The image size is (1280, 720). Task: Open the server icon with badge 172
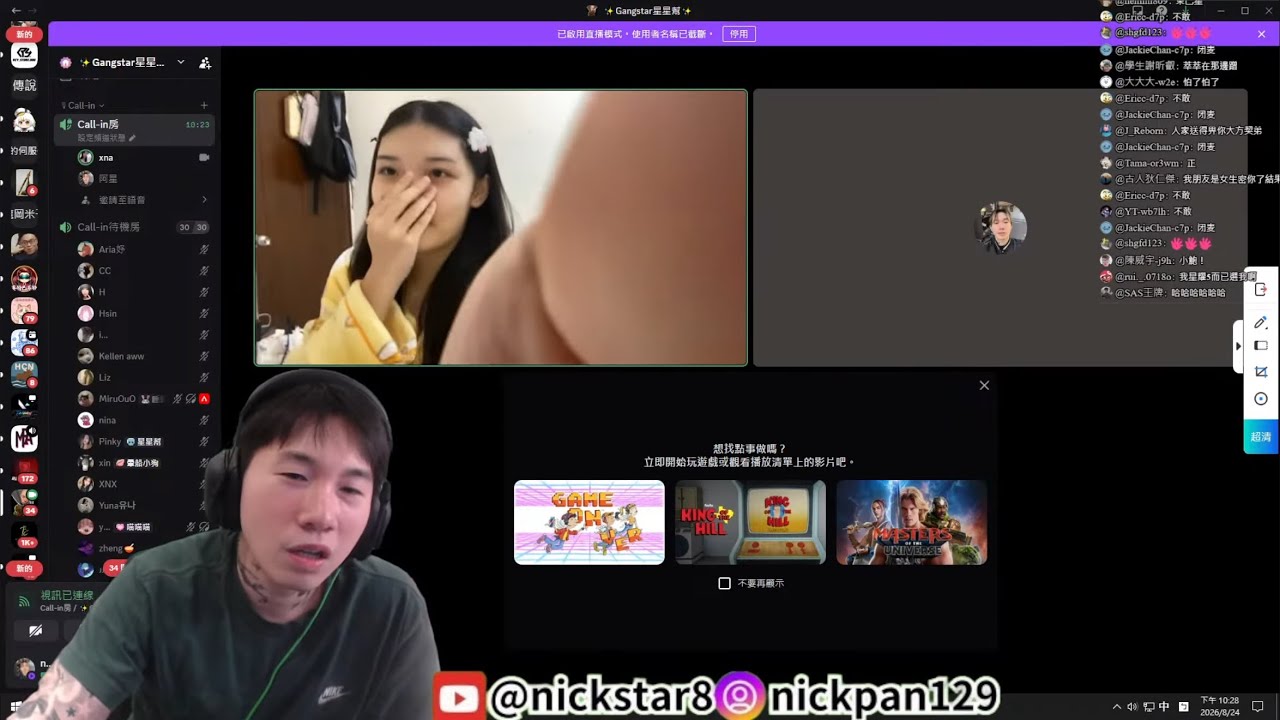pyautogui.click(x=24, y=471)
